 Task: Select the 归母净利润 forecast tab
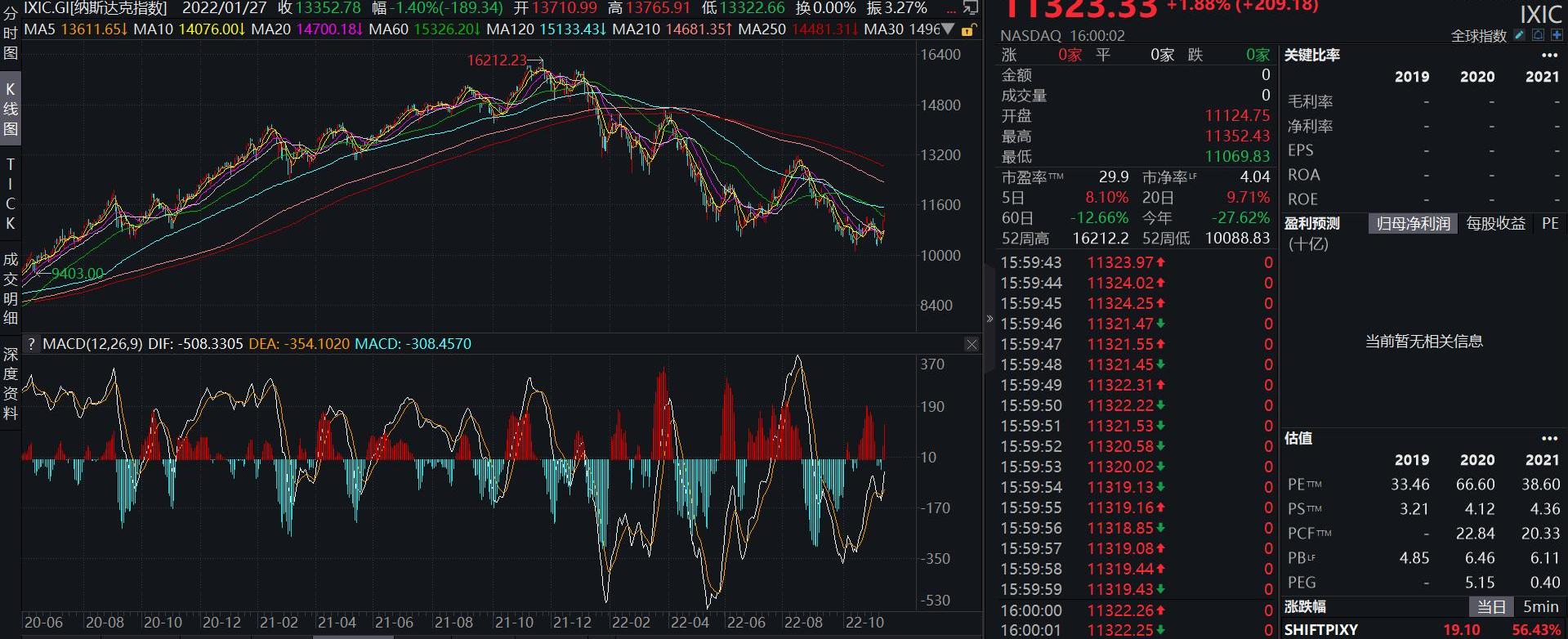pyautogui.click(x=1413, y=223)
